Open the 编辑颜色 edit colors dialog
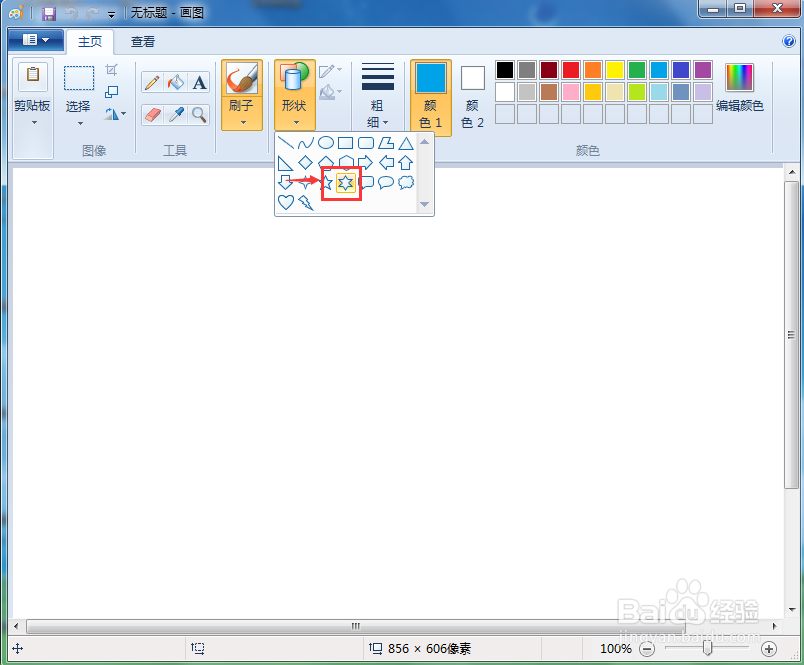Viewport: 804px width, 665px height. (739, 87)
